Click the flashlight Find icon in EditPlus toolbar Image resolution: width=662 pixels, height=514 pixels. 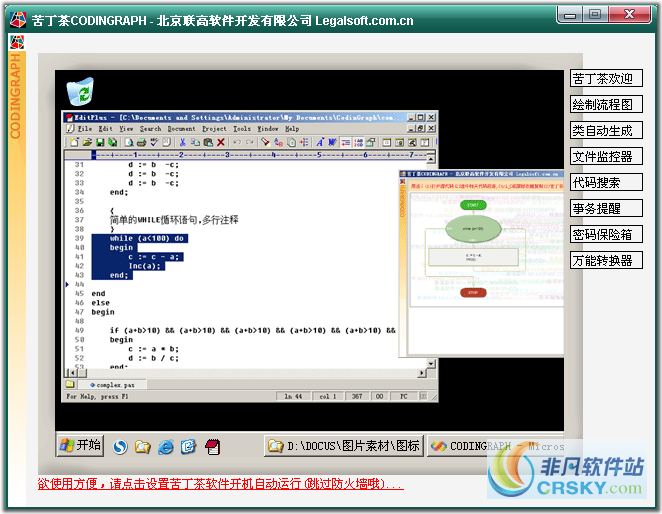click(265, 142)
